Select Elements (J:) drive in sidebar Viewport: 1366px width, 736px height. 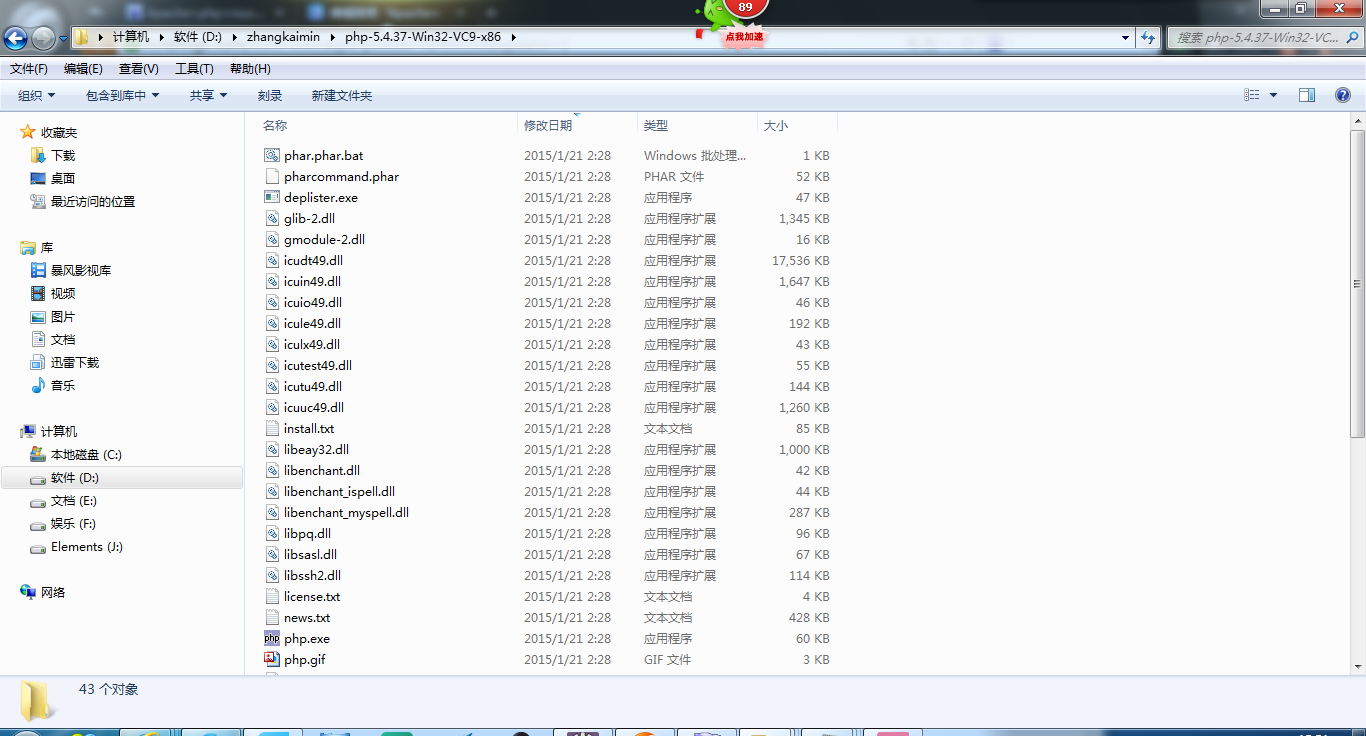pyautogui.click(x=87, y=546)
